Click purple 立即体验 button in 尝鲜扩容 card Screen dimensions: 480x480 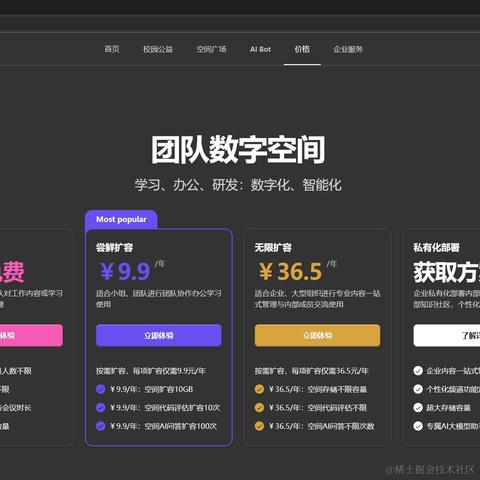[x=159, y=335]
